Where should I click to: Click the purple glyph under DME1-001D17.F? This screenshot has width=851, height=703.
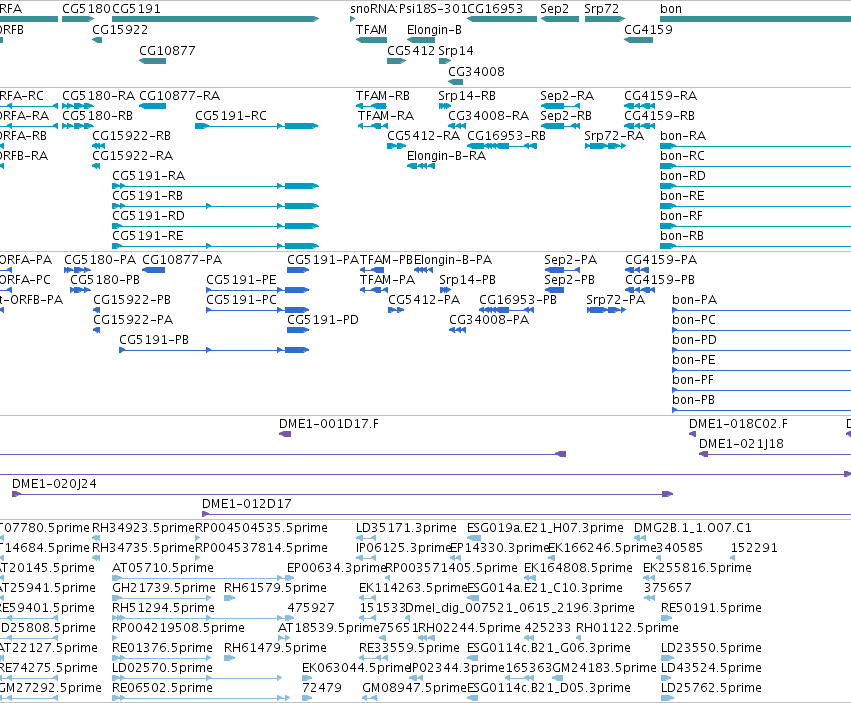pyautogui.click(x=285, y=434)
